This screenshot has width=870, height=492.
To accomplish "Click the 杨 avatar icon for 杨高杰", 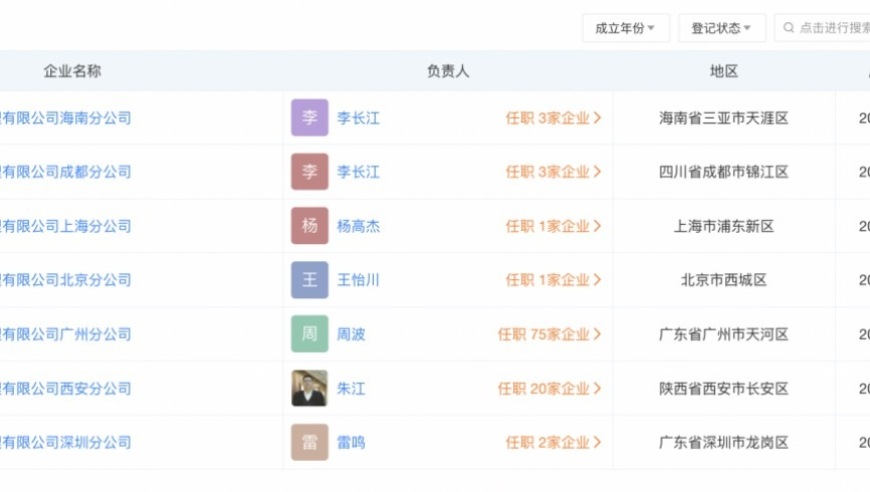I will click(x=310, y=226).
